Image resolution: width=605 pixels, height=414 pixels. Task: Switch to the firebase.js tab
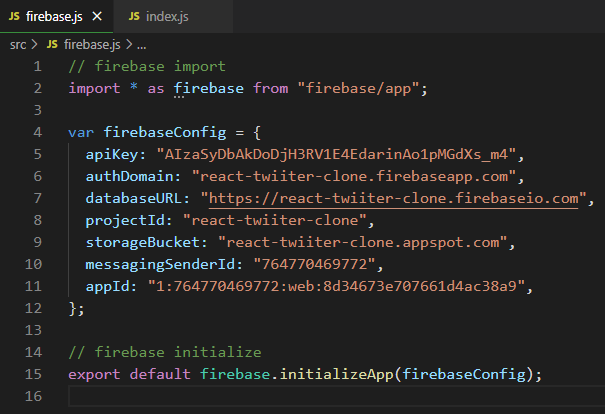point(56,16)
